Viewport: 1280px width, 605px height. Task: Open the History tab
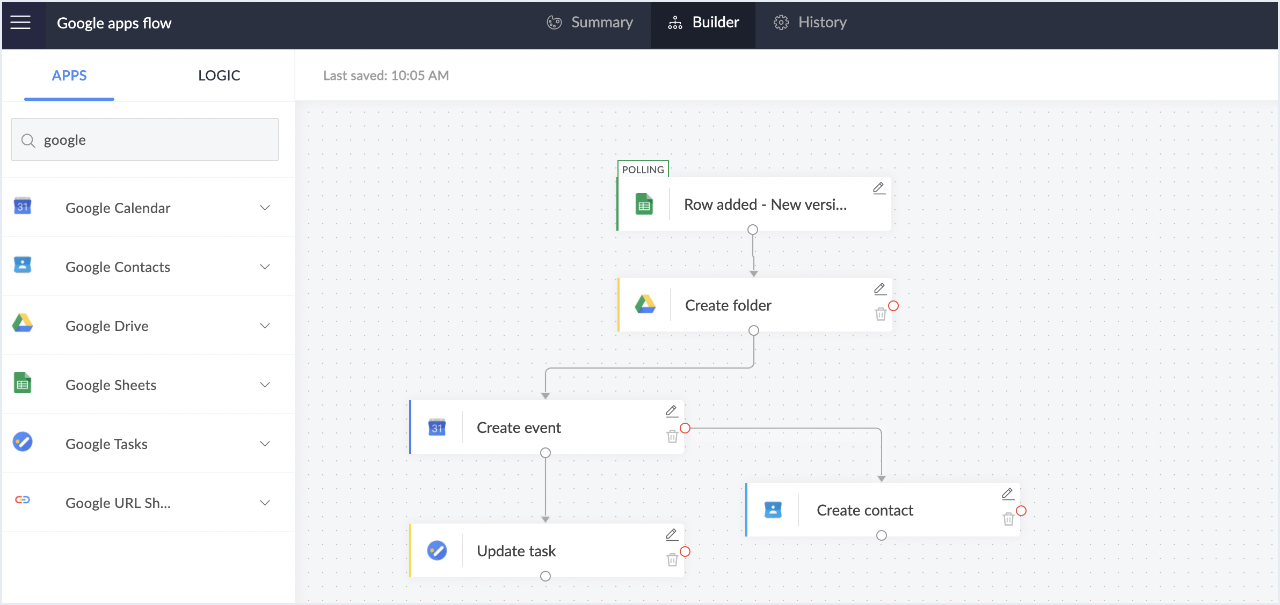(x=810, y=22)
